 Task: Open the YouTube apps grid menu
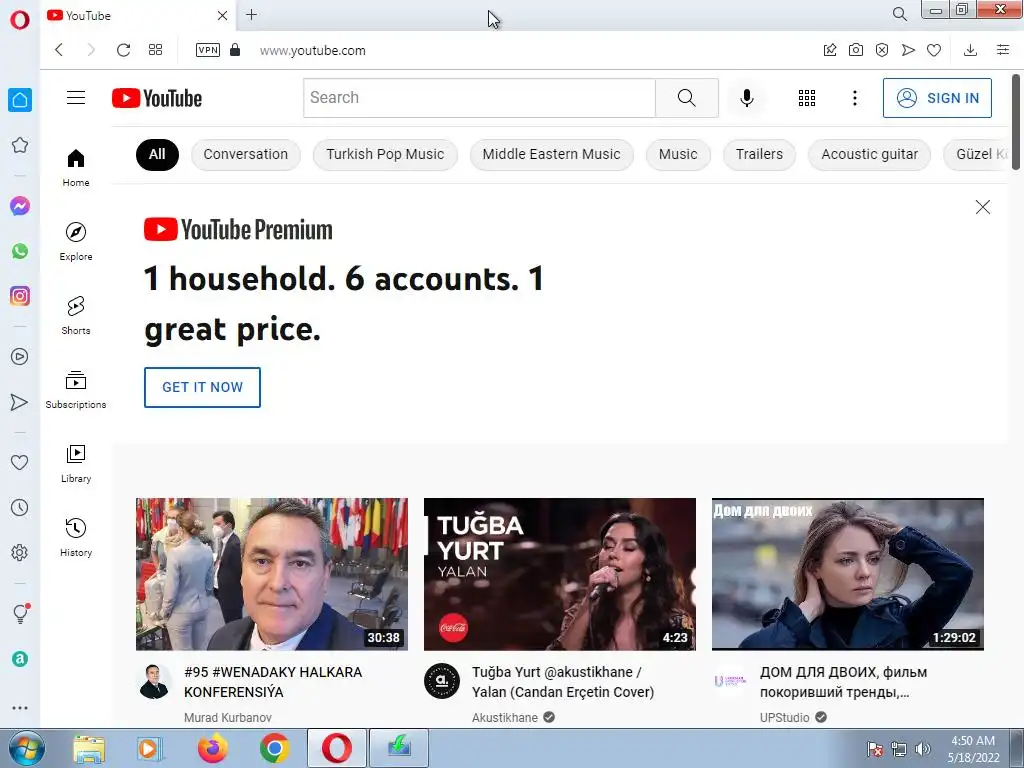[x=807, y=98]
